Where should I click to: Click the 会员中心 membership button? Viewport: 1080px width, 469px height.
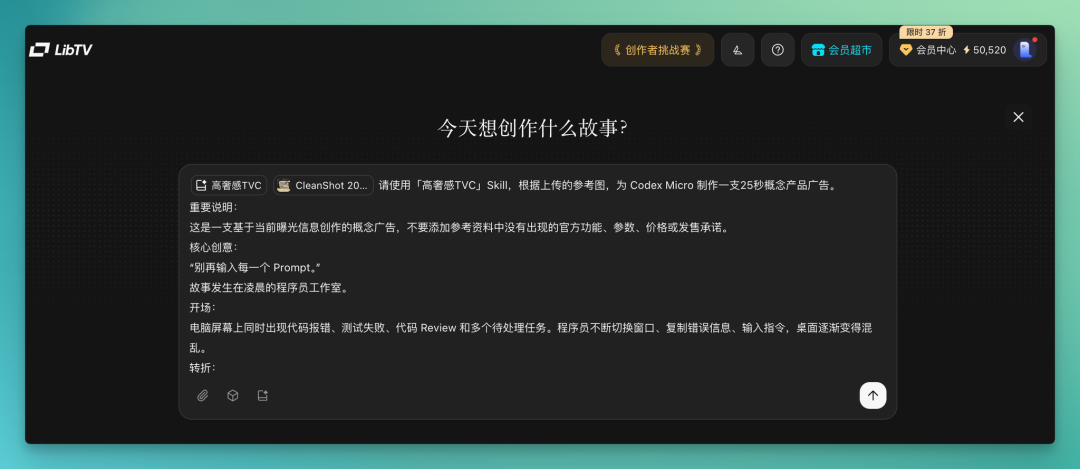click(928, 50)
